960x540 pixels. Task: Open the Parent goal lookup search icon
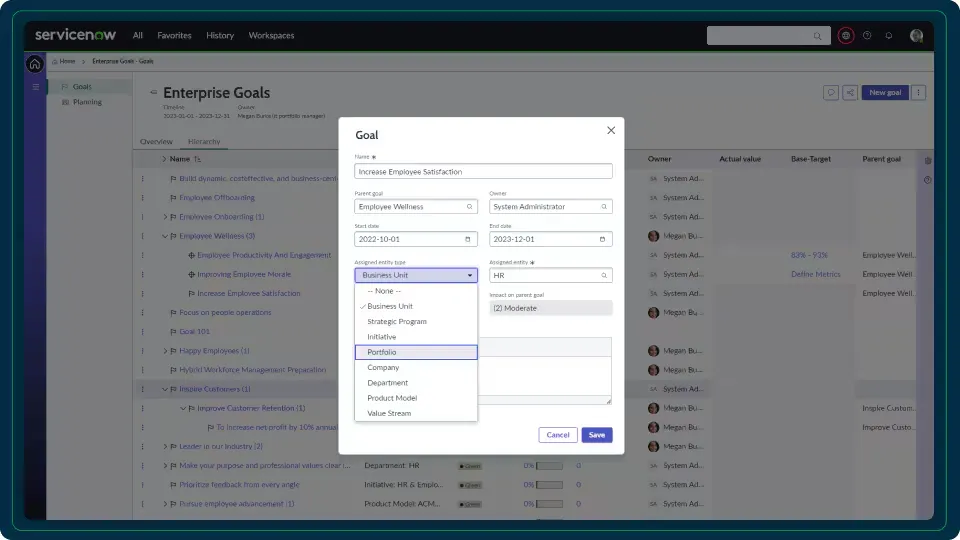coord(470,207)
